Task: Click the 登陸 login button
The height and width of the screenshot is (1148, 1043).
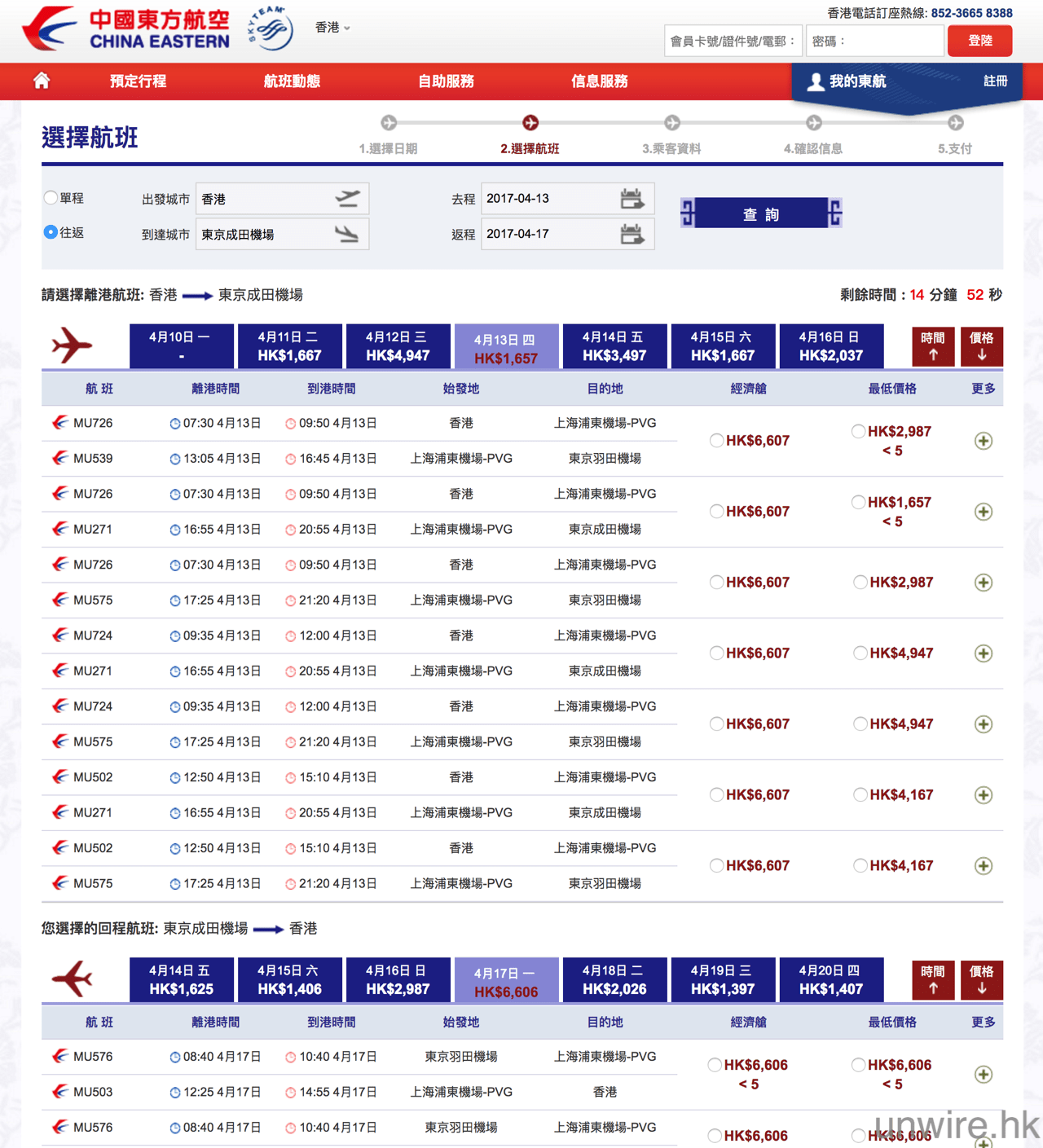Action: 979,41
